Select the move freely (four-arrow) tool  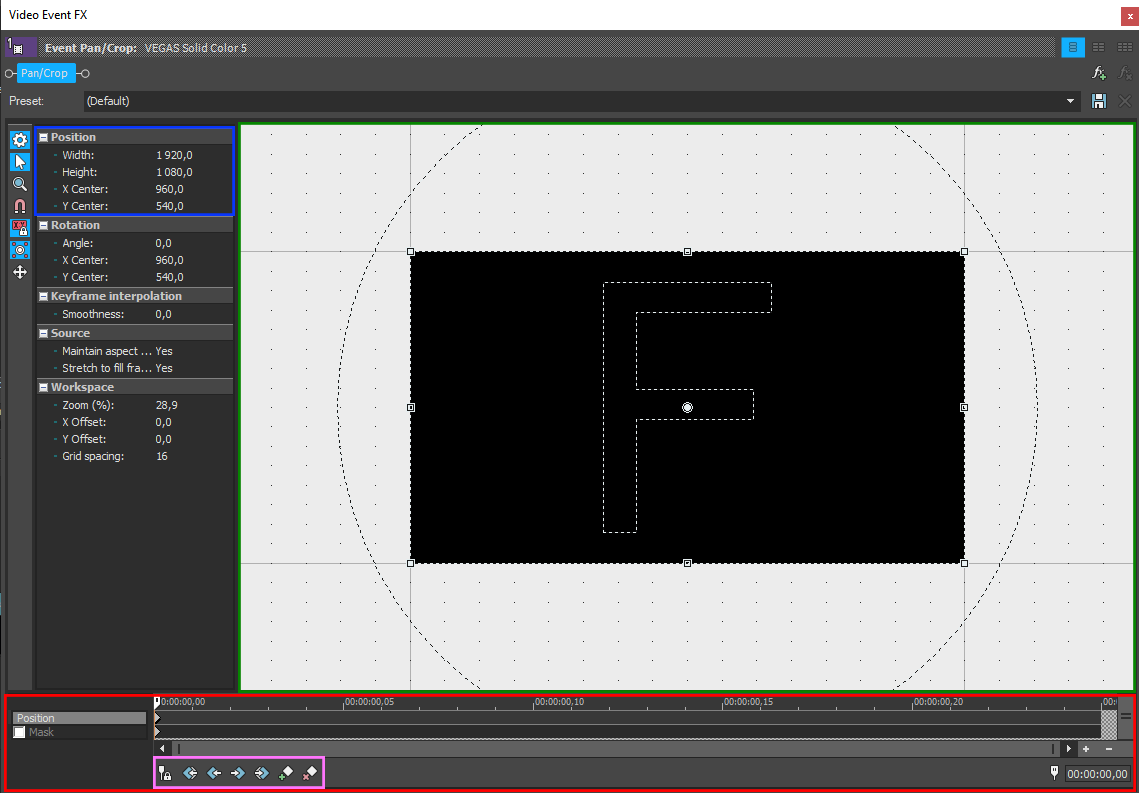pos(19,272)
